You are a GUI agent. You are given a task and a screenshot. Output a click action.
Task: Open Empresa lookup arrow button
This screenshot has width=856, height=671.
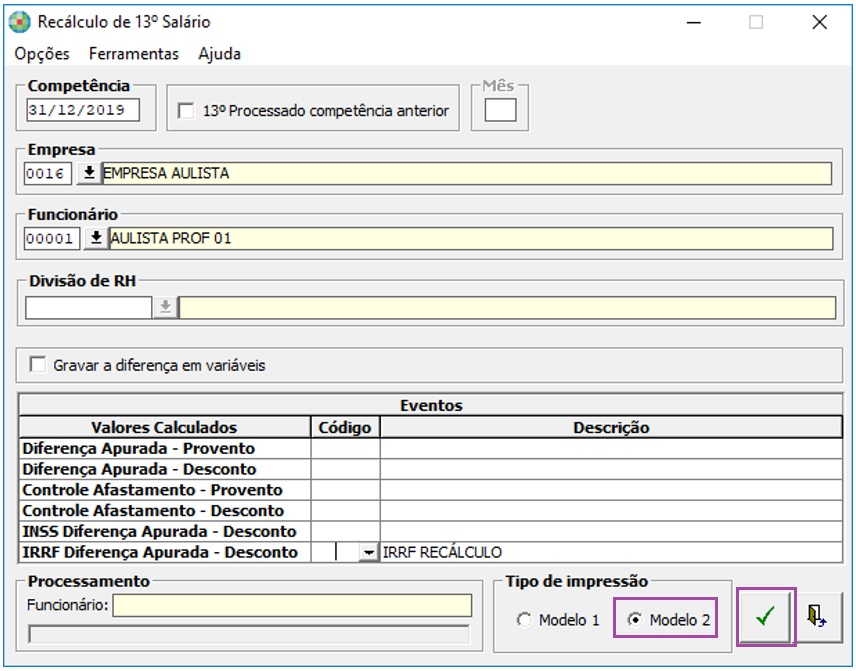(89, 174)
